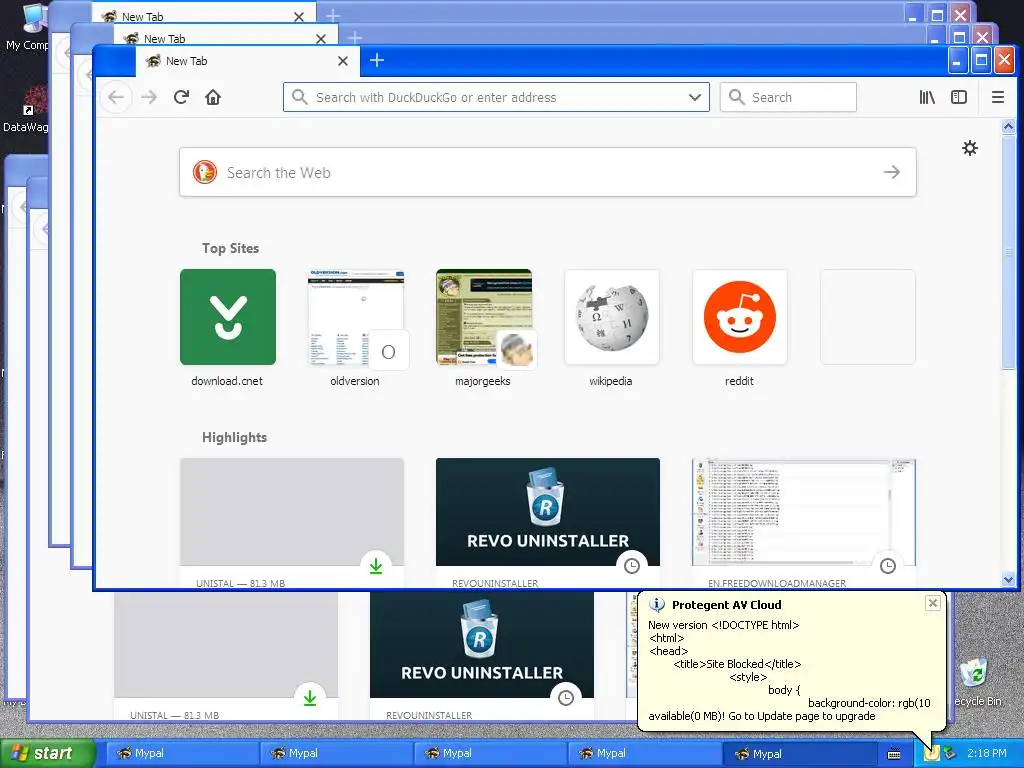
Task: Open the Windows start menu
Action: (x=48, y=754)
